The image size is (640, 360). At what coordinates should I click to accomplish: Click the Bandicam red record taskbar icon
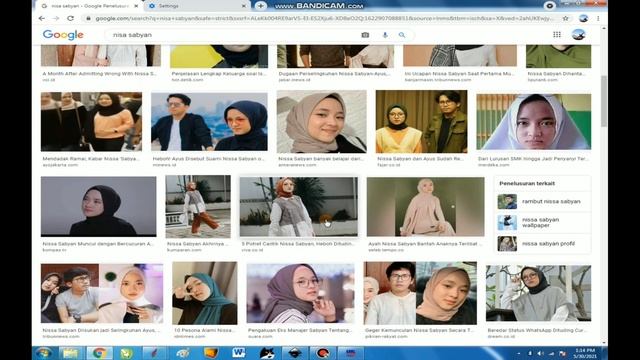322,353
